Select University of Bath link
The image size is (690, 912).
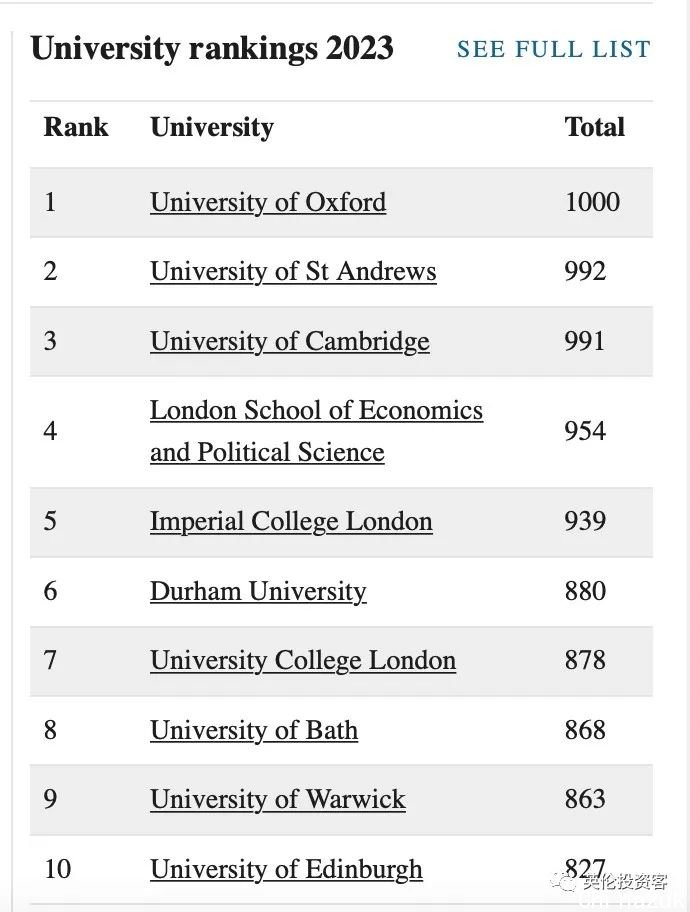(x=254, y=731)
